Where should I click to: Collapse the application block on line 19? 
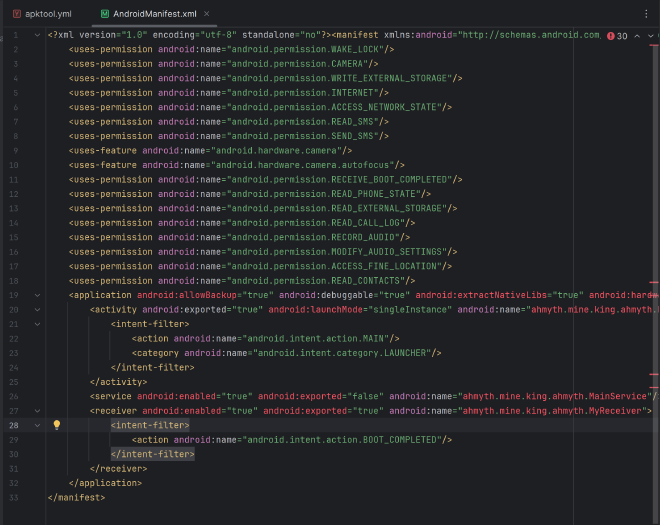37,295
